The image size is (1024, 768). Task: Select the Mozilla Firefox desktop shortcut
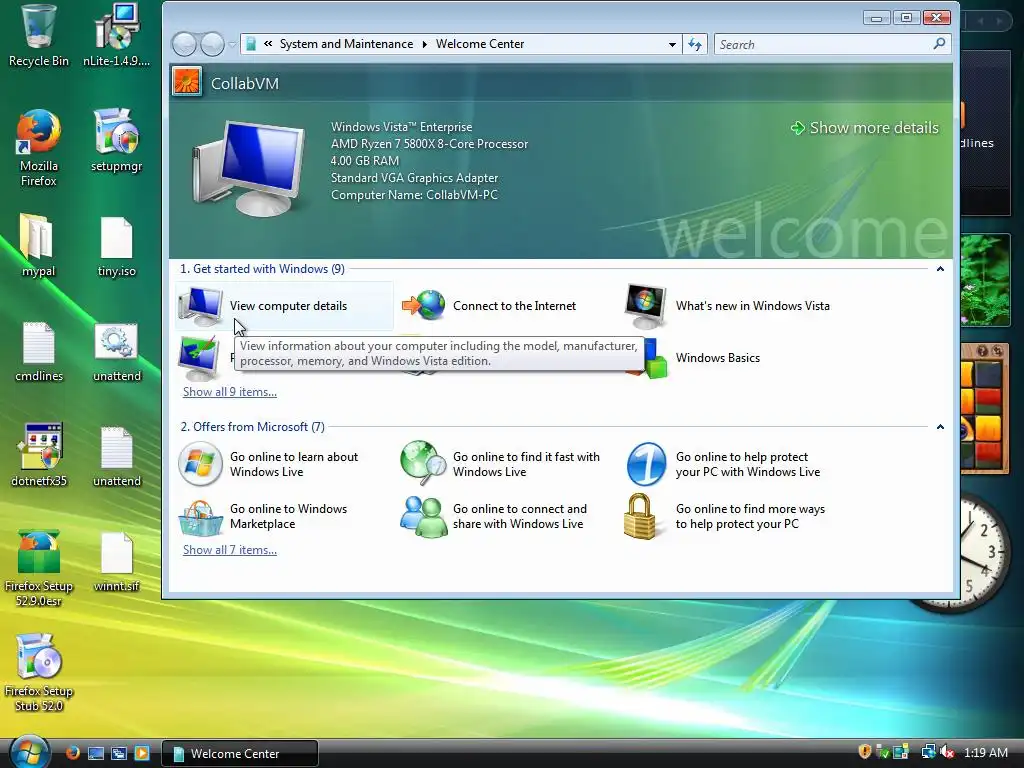click(x=39, y=148)
